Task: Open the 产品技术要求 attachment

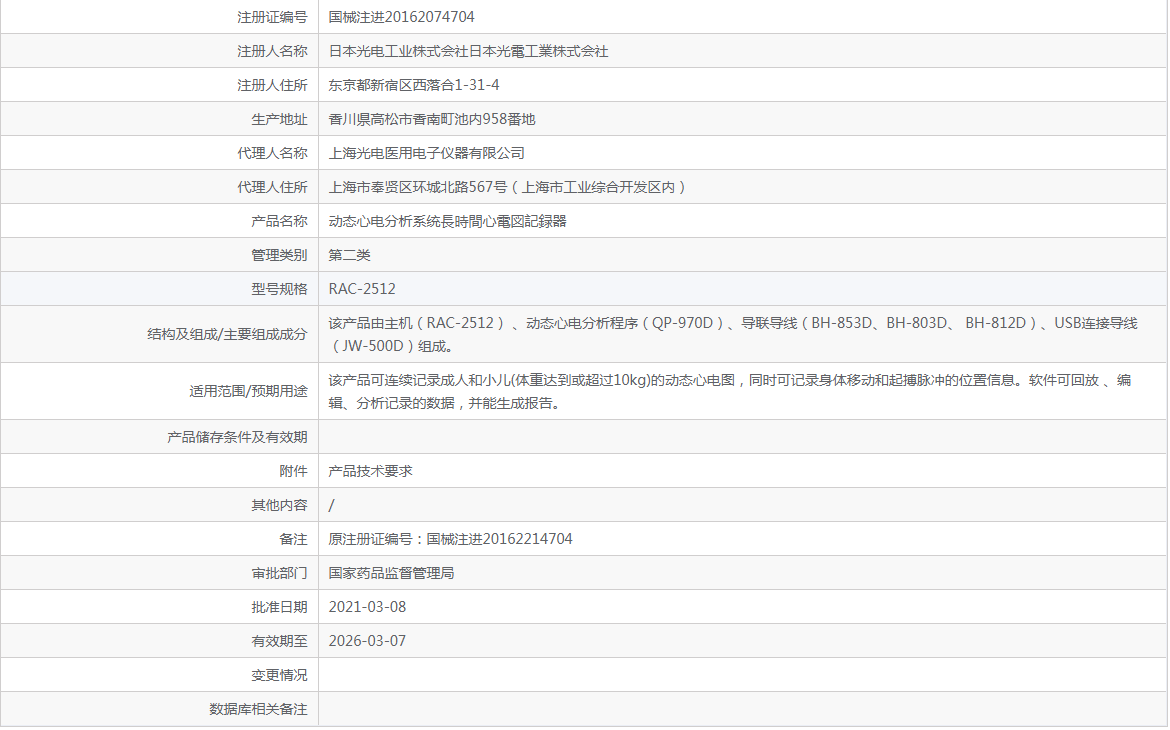Action: click(370, 471)
